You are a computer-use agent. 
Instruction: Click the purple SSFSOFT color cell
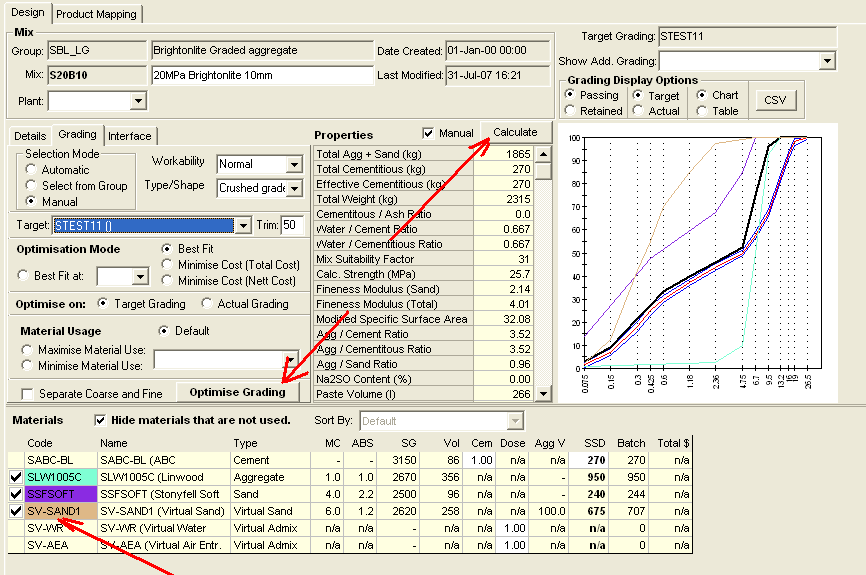tap(61, 494)
